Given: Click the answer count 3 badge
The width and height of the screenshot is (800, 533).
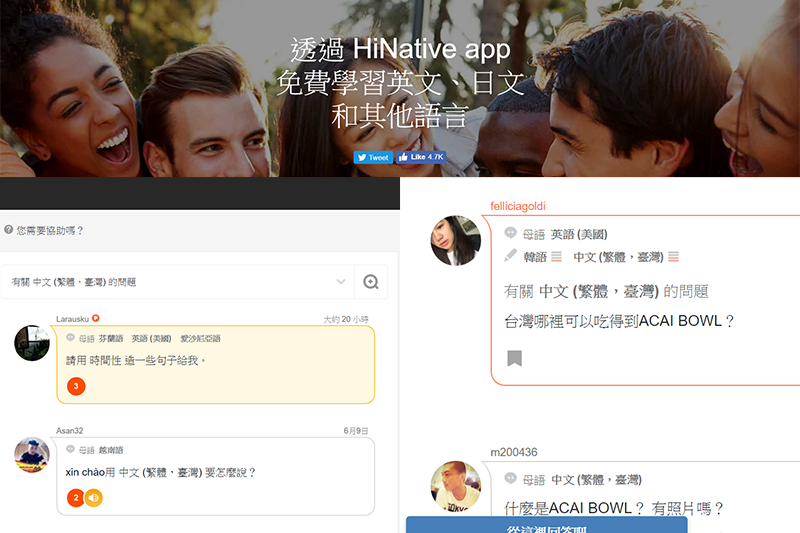Looking at the screenshot, I should click(76, 386).
